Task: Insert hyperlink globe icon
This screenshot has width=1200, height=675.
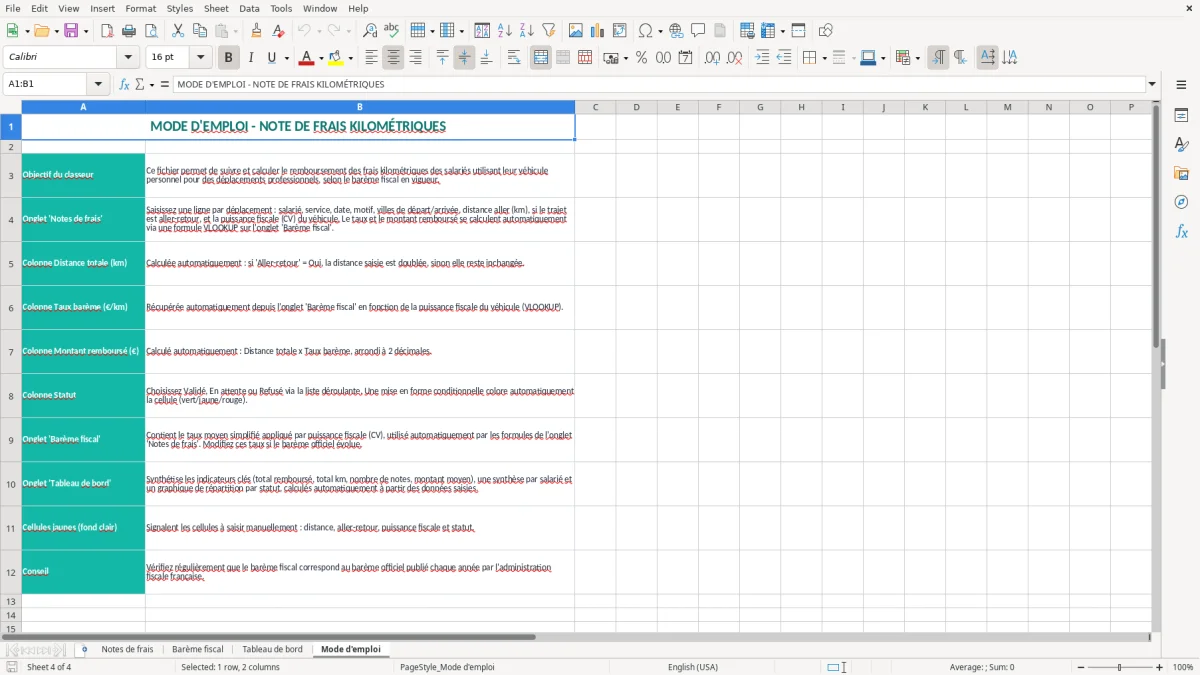Action: tap(676, 31)
